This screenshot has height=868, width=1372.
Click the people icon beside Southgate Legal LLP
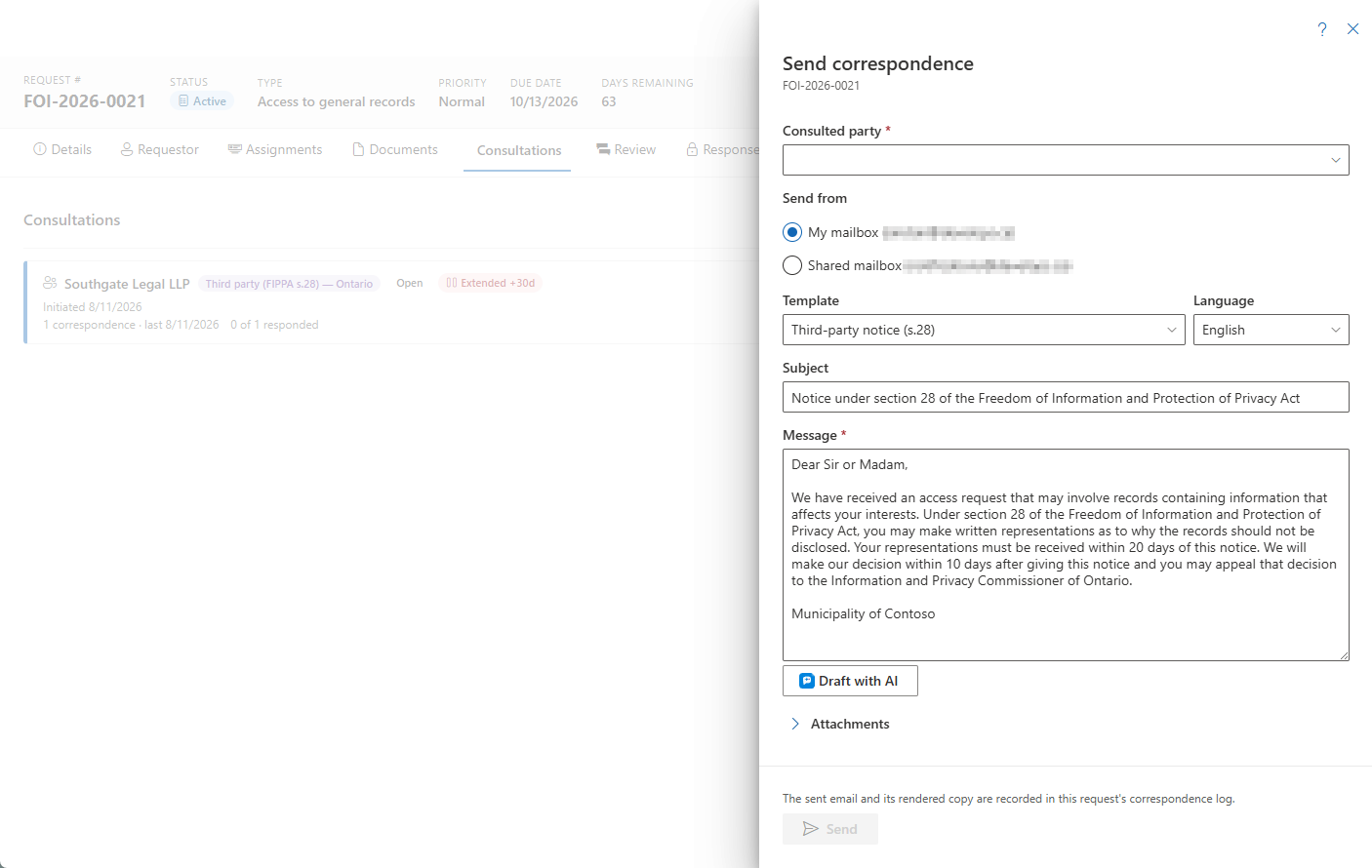pyautogui.click(x=50, y=283)
